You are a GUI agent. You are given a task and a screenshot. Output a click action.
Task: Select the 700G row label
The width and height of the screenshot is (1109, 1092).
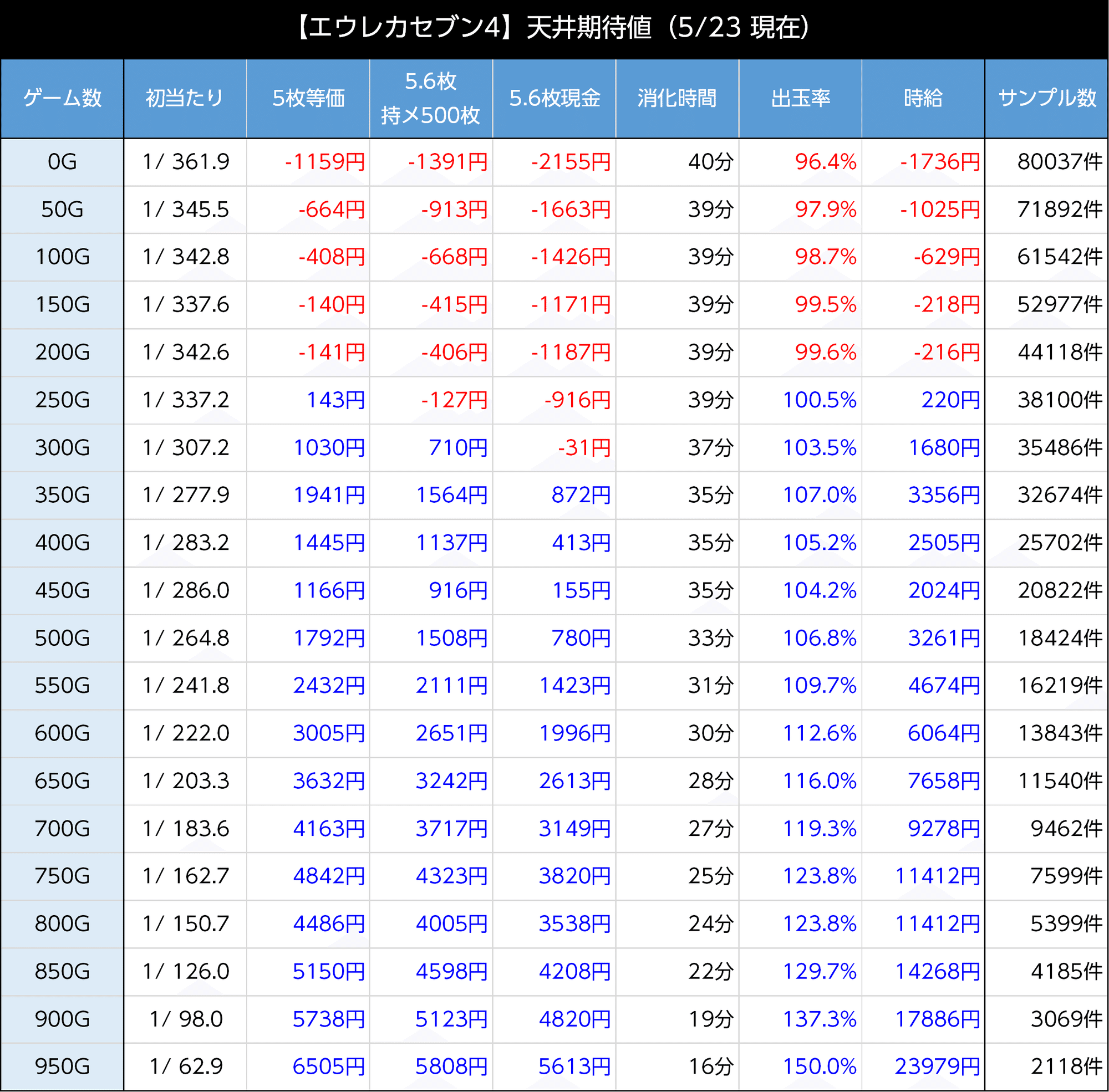click(x=62, y=828)
